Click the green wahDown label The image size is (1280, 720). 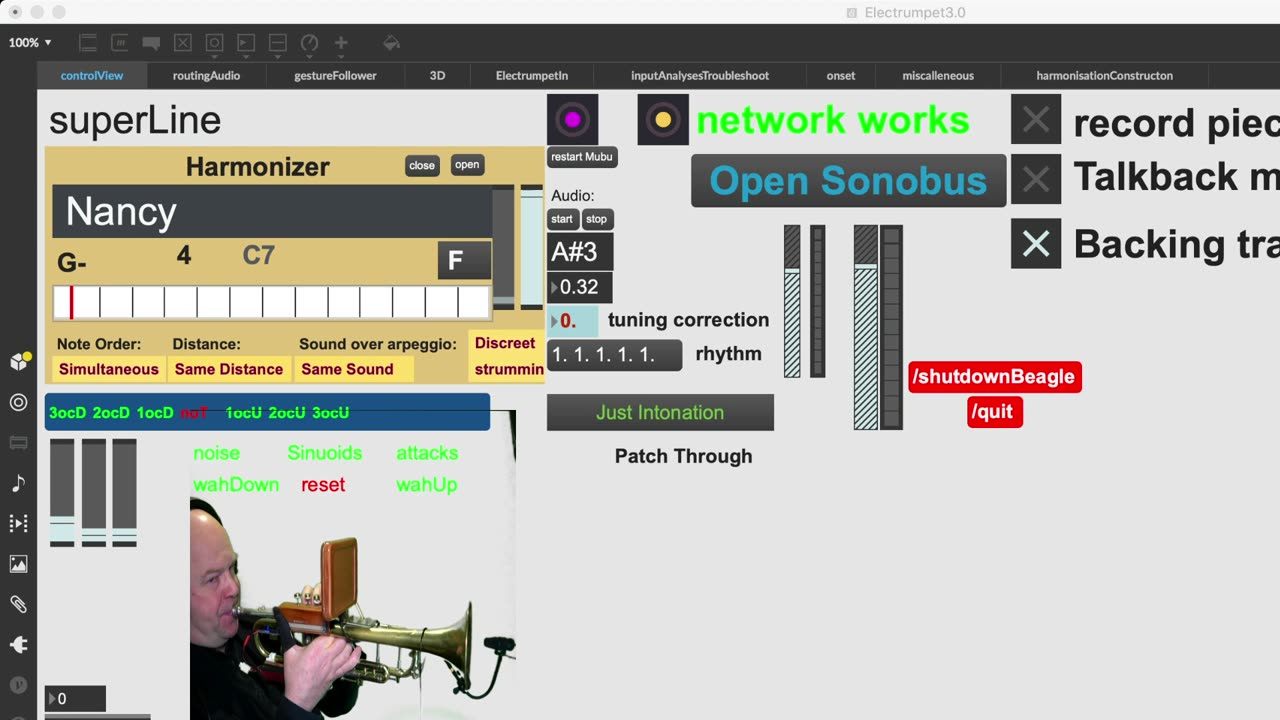pyautogui.click(x=236, y=485)
